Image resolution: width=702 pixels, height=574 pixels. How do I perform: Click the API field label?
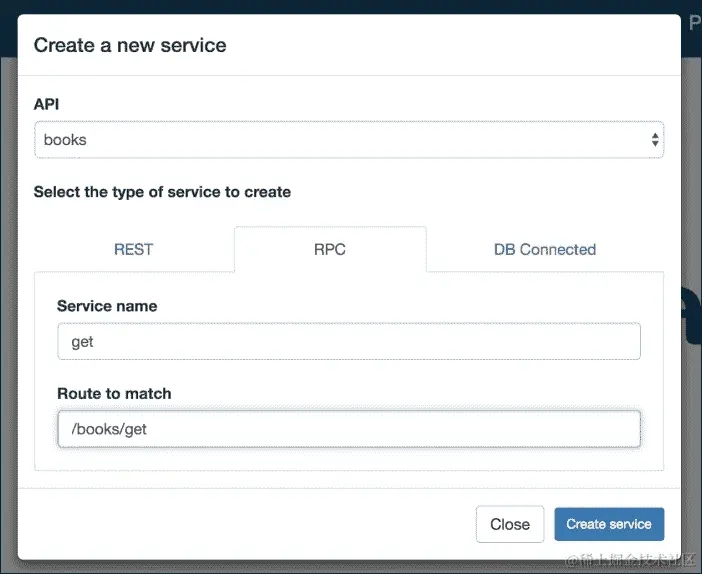46,104
